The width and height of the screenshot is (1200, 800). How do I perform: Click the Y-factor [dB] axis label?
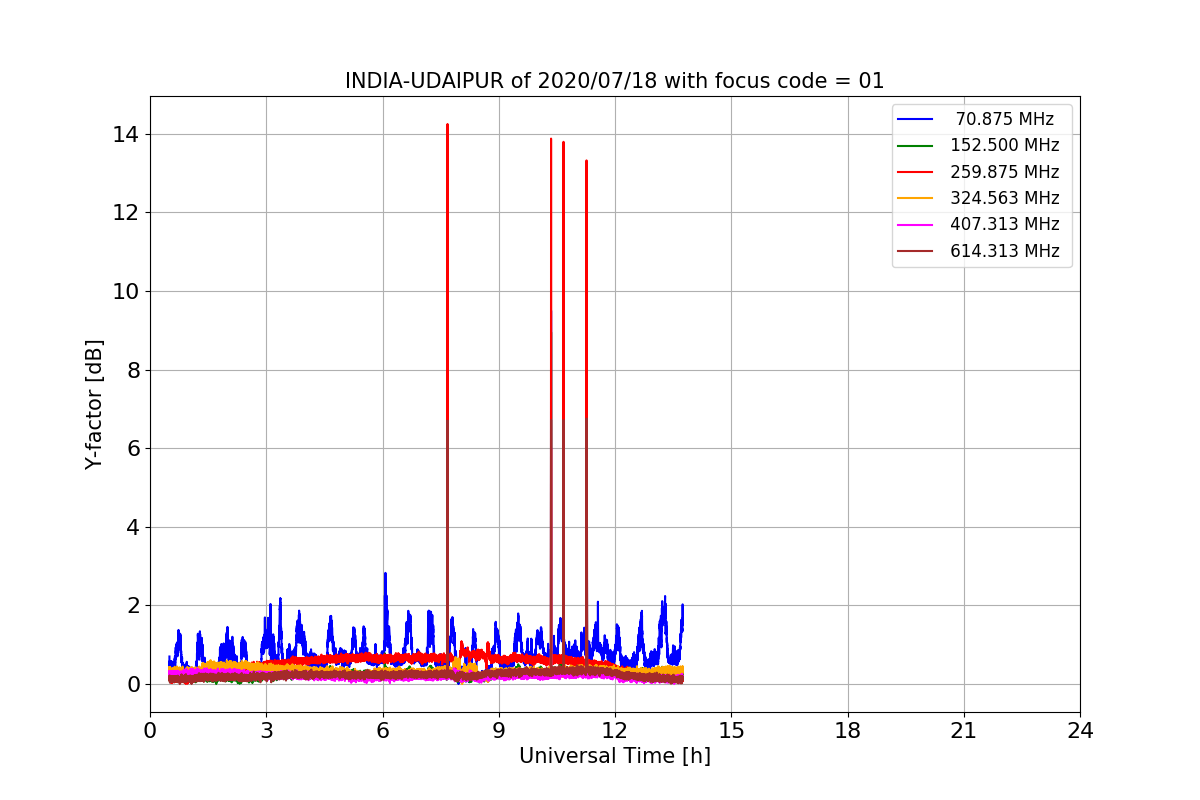click(x=94, y=404)
